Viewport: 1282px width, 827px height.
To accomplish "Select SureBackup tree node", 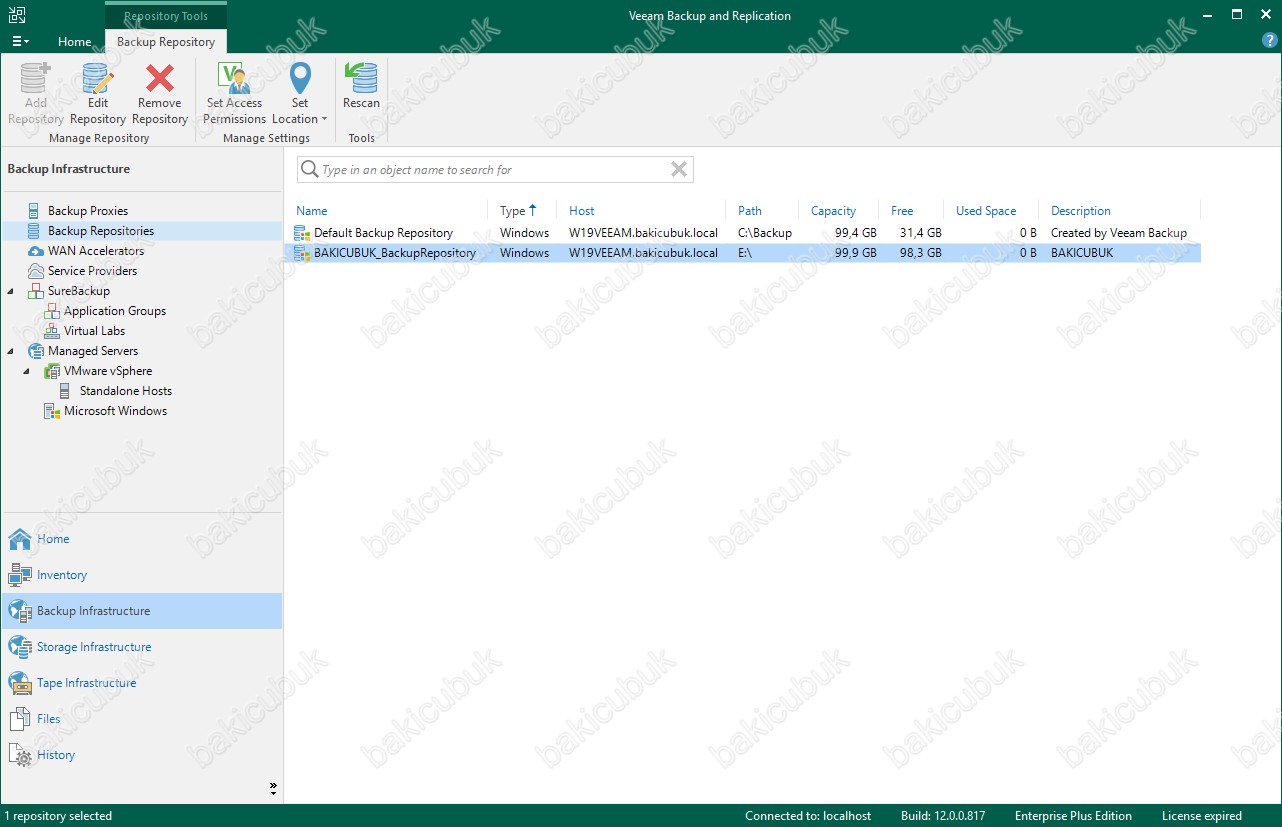I will (x=79, y=291).
